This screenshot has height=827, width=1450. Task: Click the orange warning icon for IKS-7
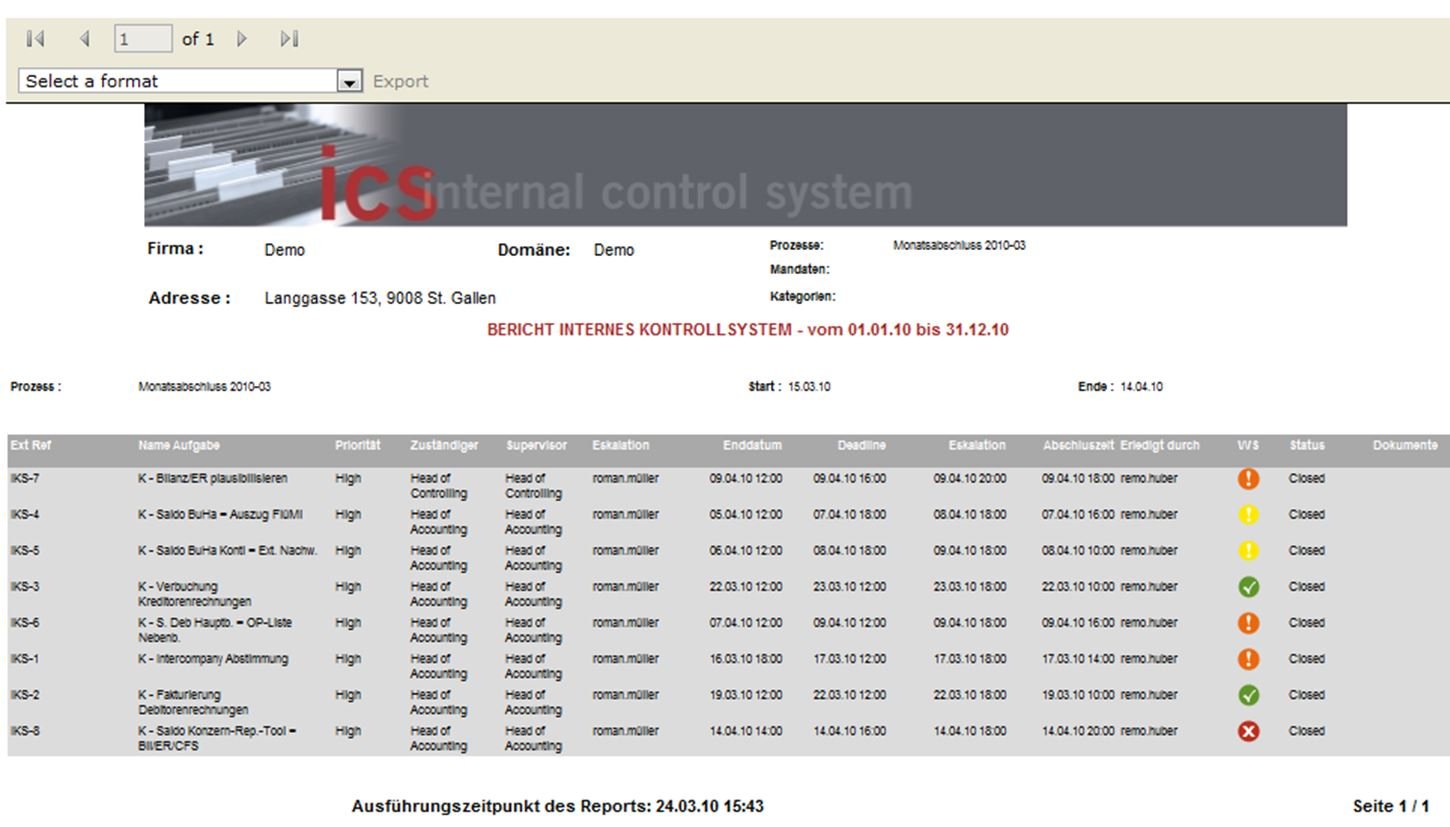point(1248,479)
